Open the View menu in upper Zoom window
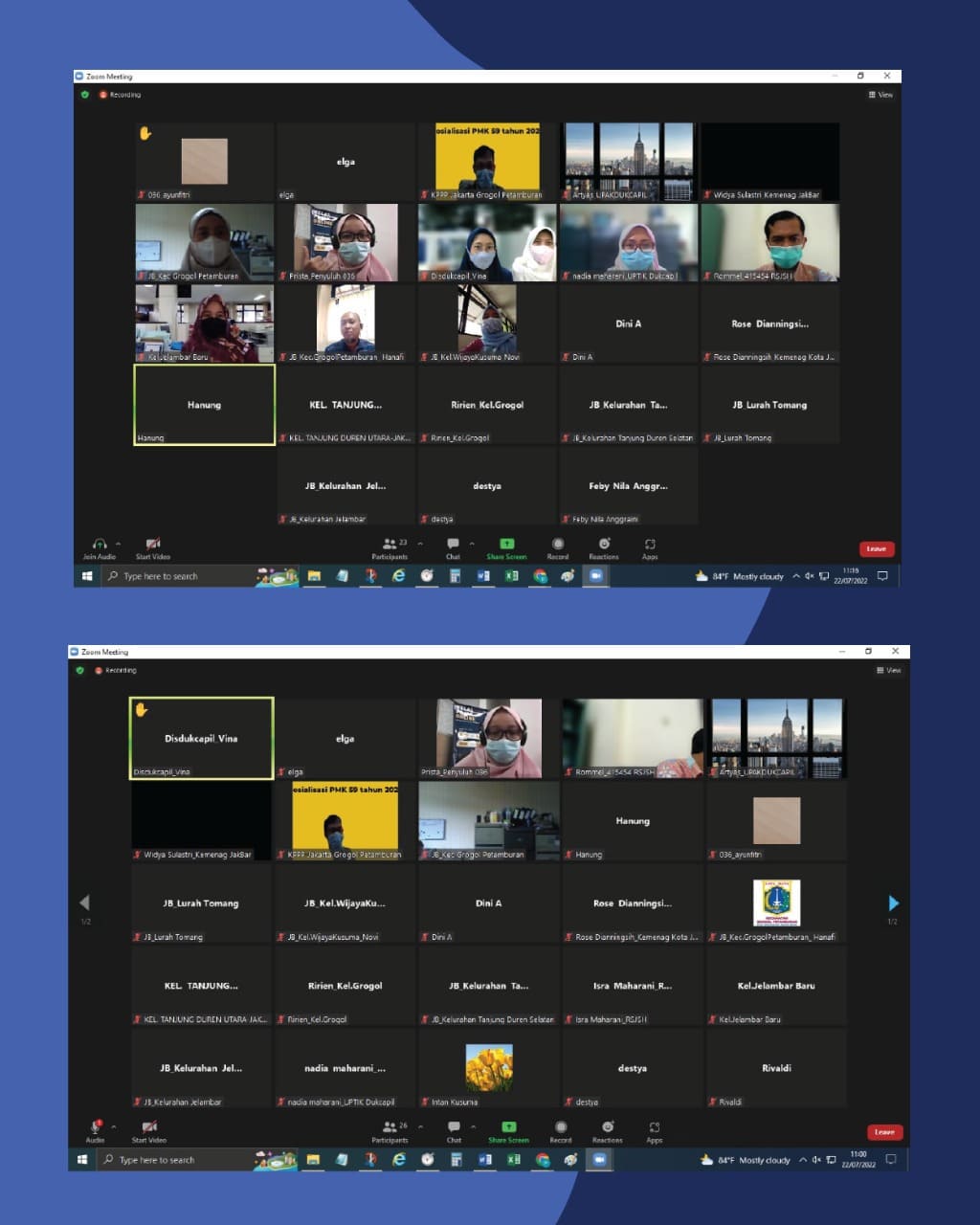Screen dimensions: 980x1225 (x=880, y=95)
